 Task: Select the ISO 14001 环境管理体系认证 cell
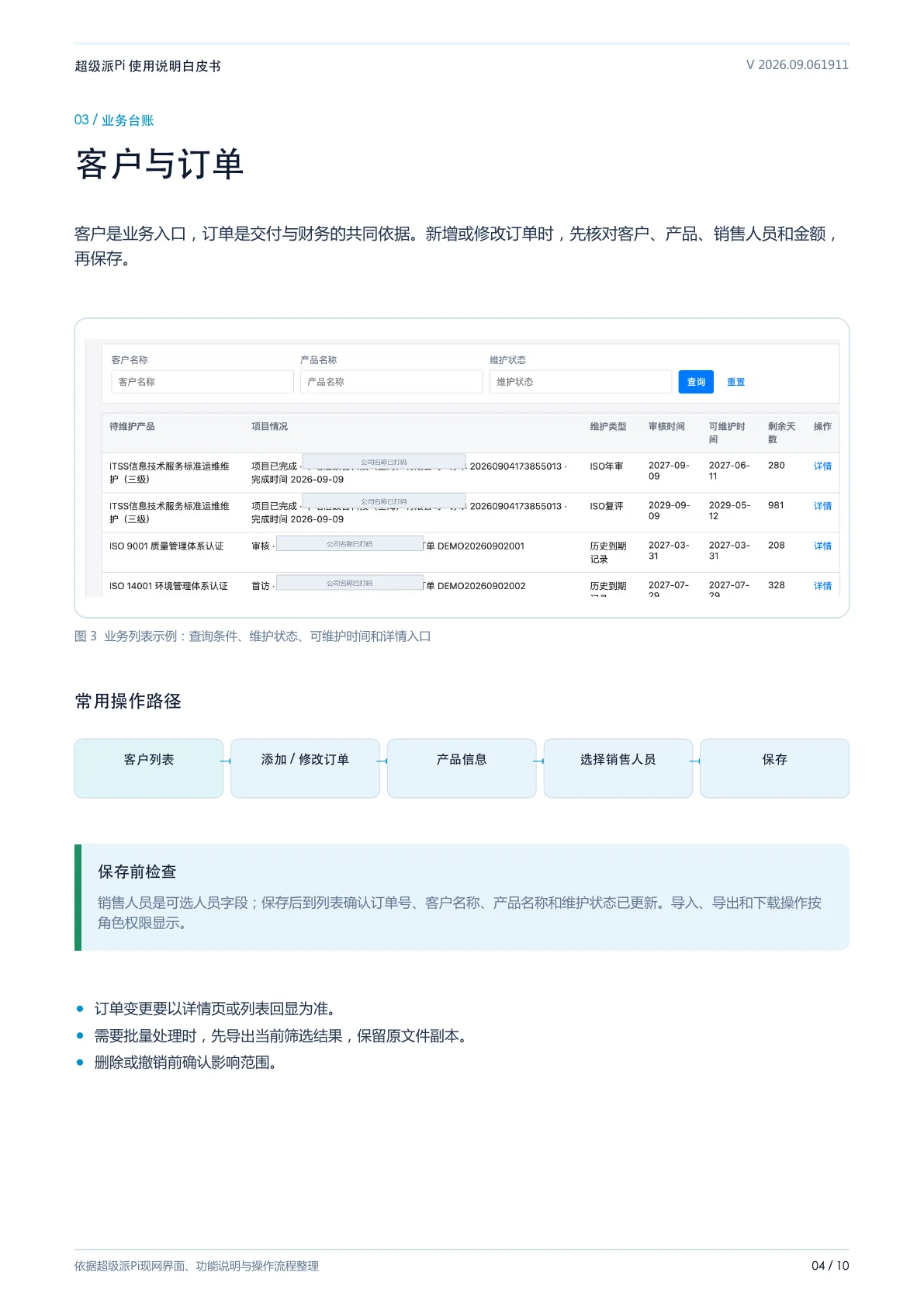click(168, 586)
